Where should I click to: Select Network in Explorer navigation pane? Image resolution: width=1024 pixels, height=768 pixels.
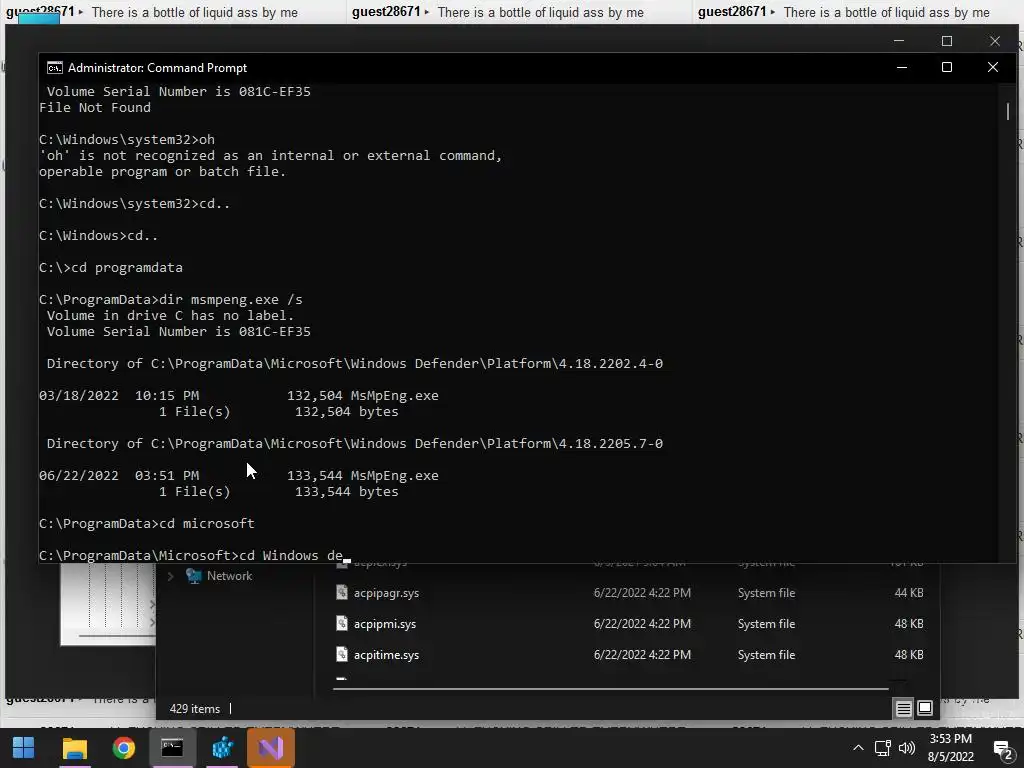coord(229,576)
